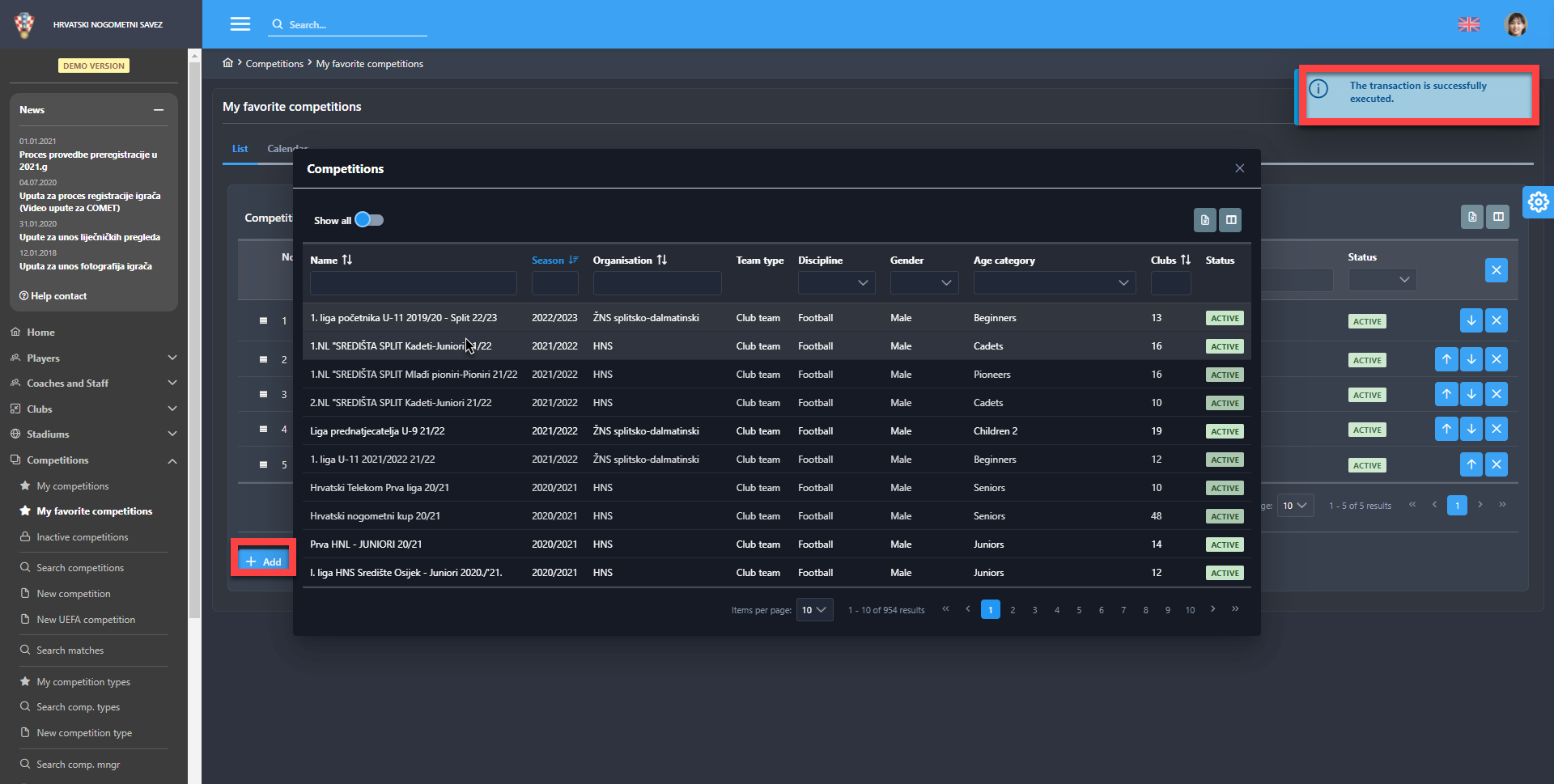
Task: Click the export file icon in Competitions dialog
Action: (x=1204, y=220)
